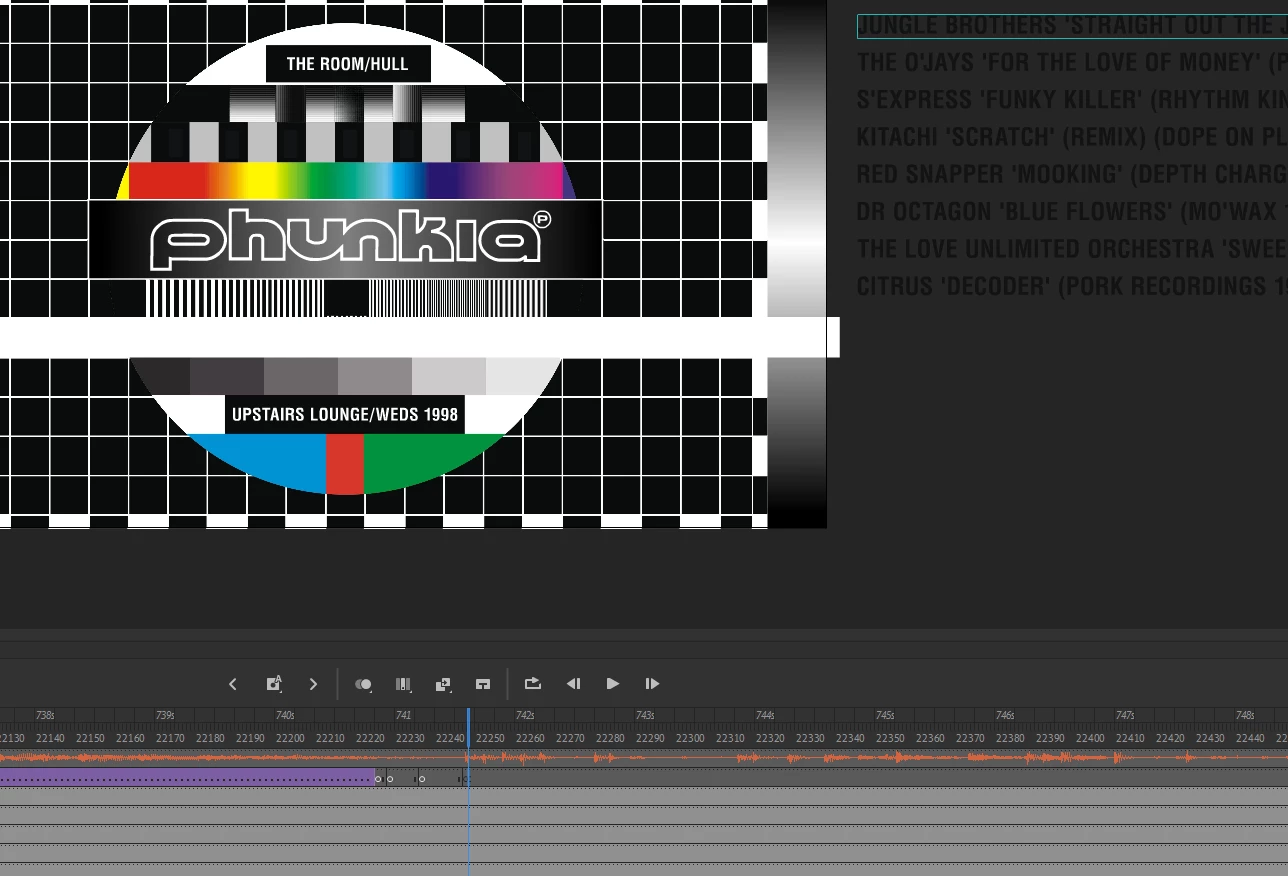Image resolution: width=1288 pixels, height=876 pixels.
Task: Jump to the 739s time mark
Action: 165,715
